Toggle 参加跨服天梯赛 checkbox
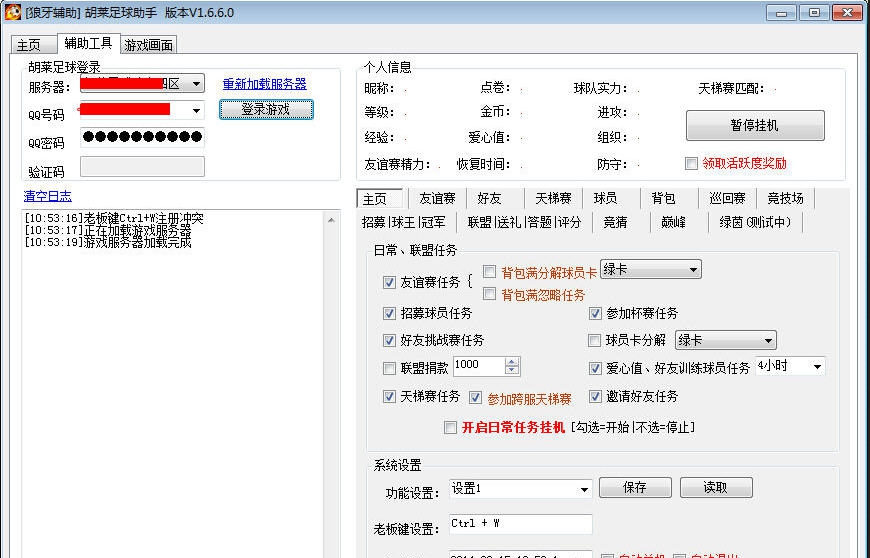Viewport: 870px width, 558px height. pyautogui.click(x=476, y=398)
